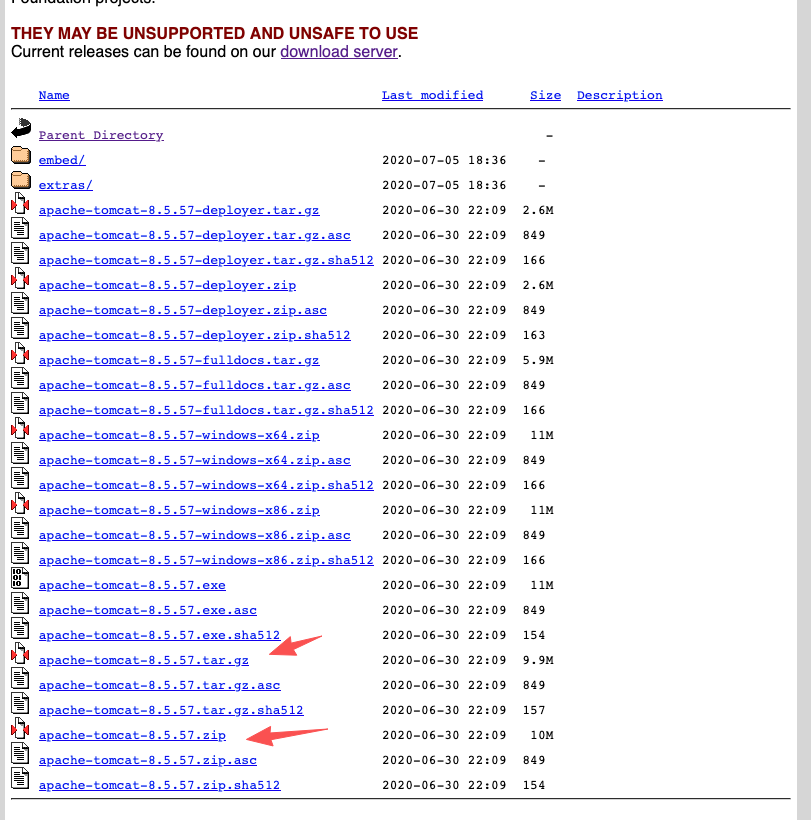The height and width of the screenshot is (820, 811).
Task: Open apache-tomcat-8.5.57.exe.asc link
Action: [x=147, y=610]
